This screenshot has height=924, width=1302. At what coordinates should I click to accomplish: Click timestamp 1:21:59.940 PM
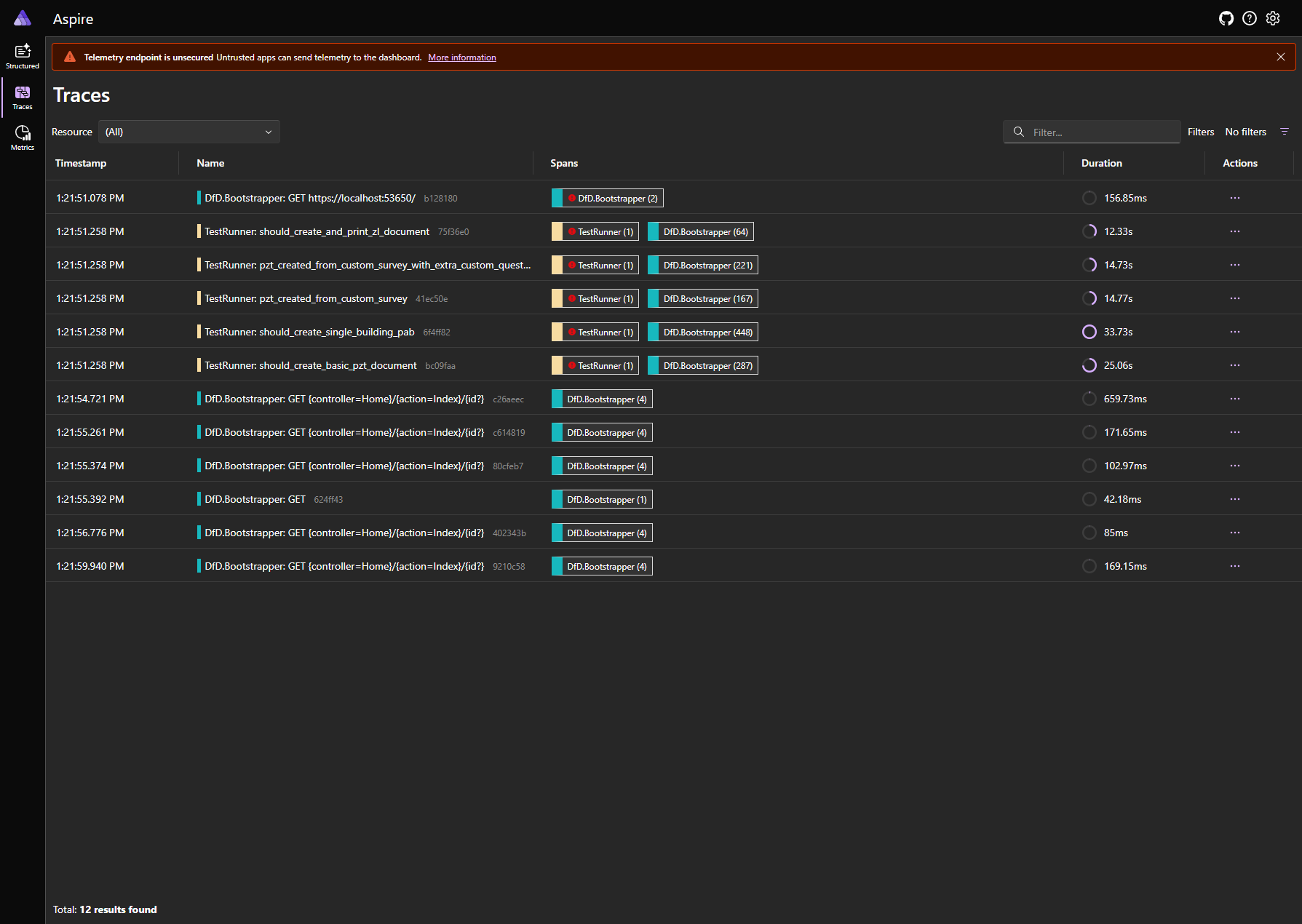click(90, 566)
